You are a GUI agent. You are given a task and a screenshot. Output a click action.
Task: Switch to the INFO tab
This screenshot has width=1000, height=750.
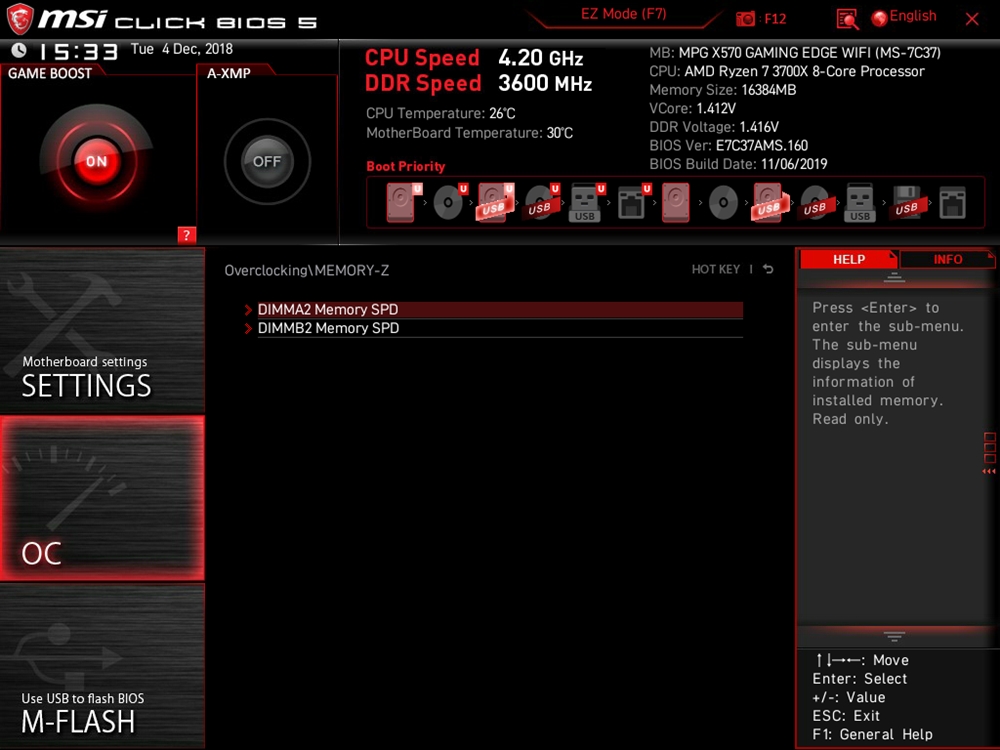point(947,259)
